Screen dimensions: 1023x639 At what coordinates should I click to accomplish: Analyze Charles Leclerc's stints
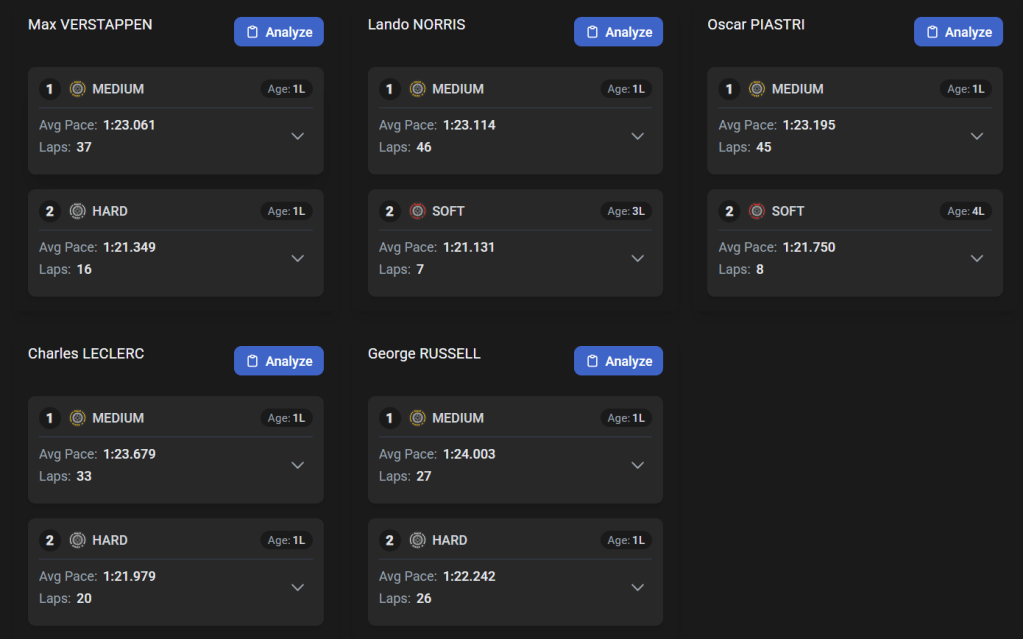[279, 361]
